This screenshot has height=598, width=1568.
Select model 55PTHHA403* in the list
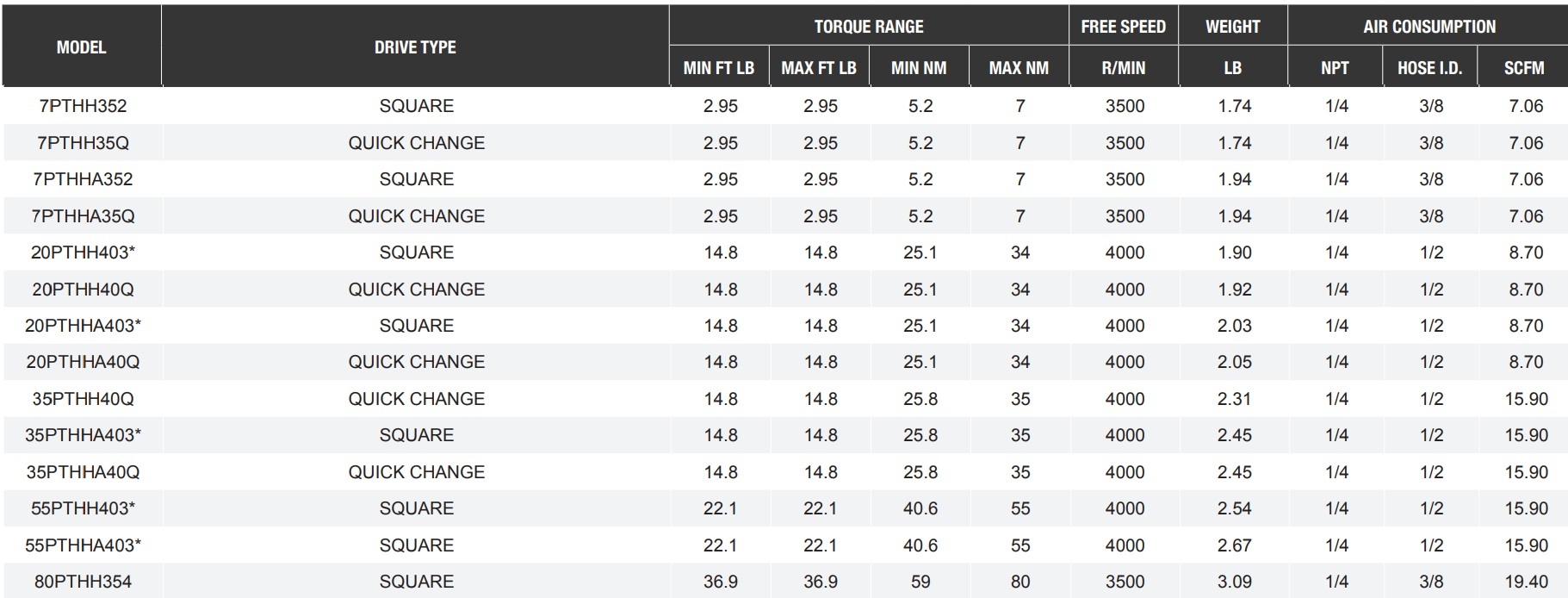pos(83,545)
